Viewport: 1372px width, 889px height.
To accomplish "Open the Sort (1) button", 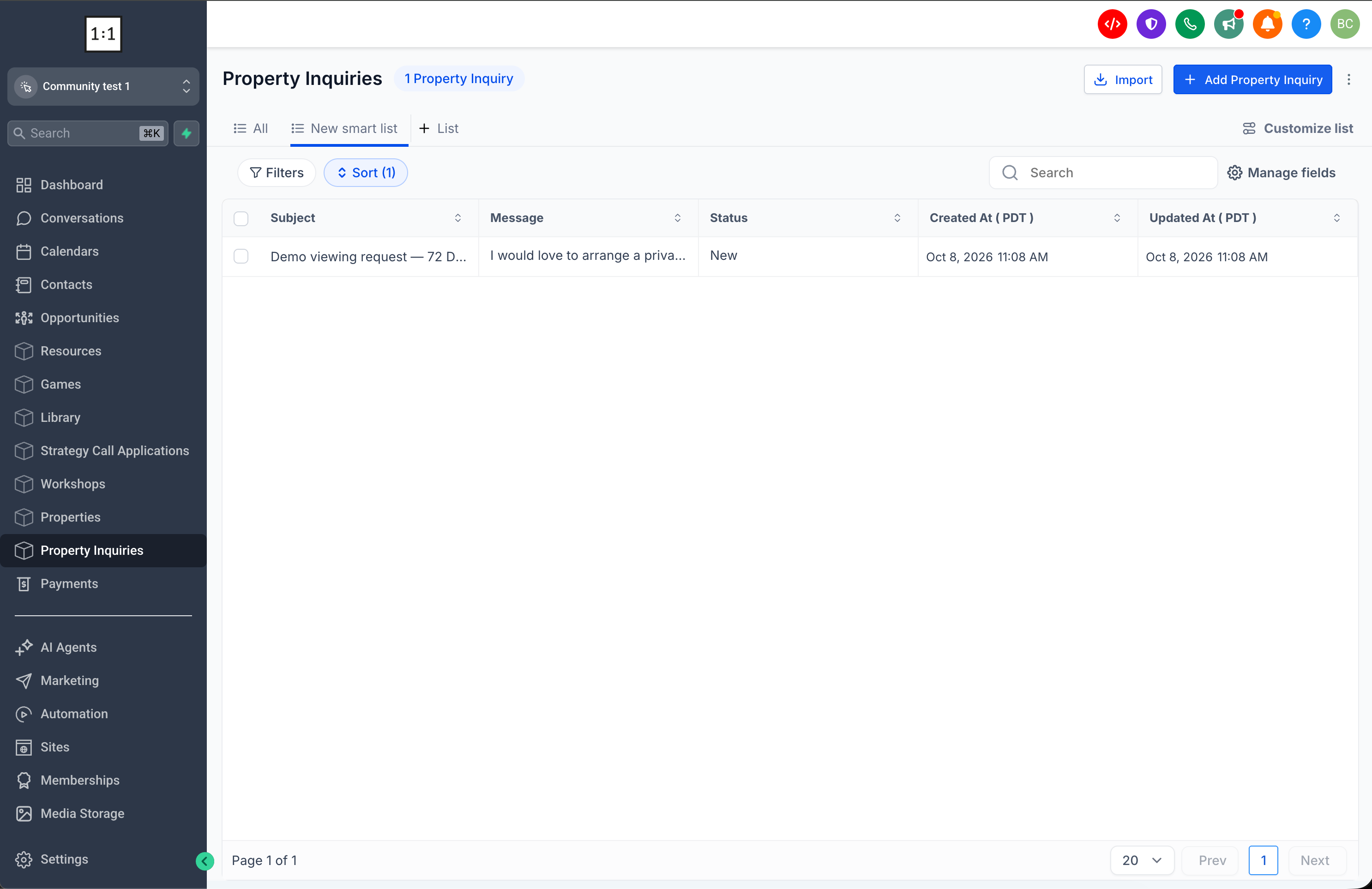I will 366,173.
